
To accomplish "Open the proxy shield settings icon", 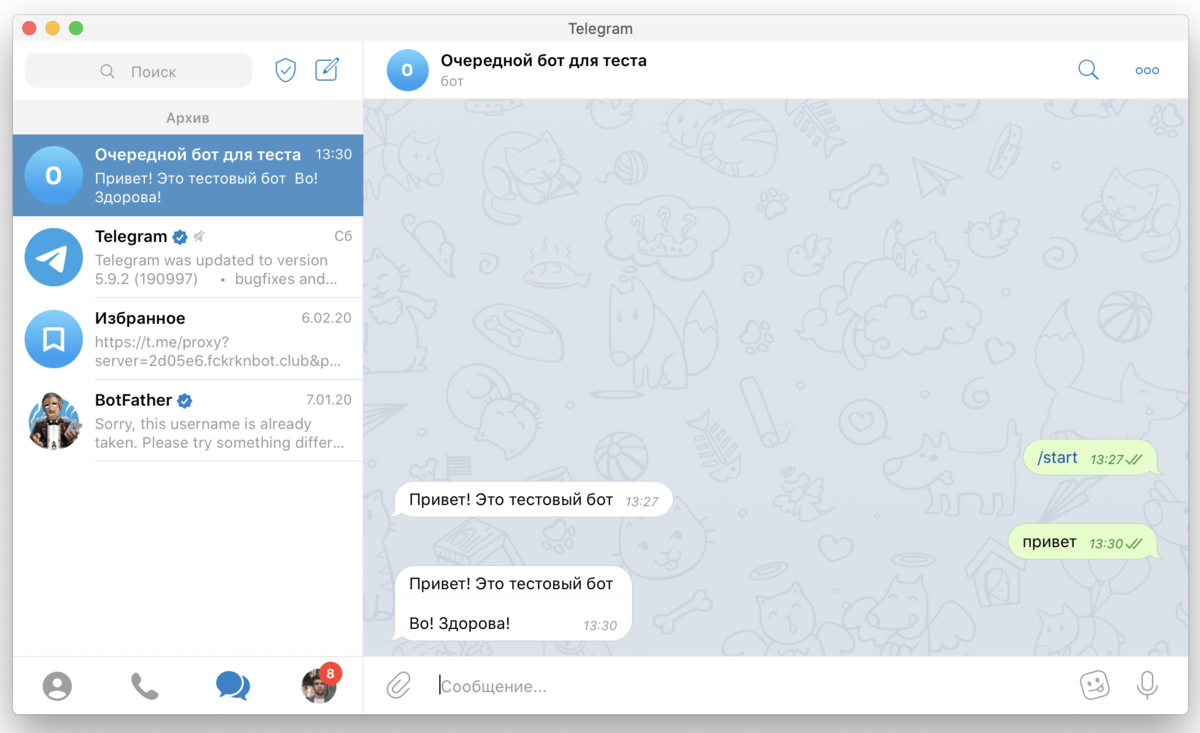I will tap(286, 70).
